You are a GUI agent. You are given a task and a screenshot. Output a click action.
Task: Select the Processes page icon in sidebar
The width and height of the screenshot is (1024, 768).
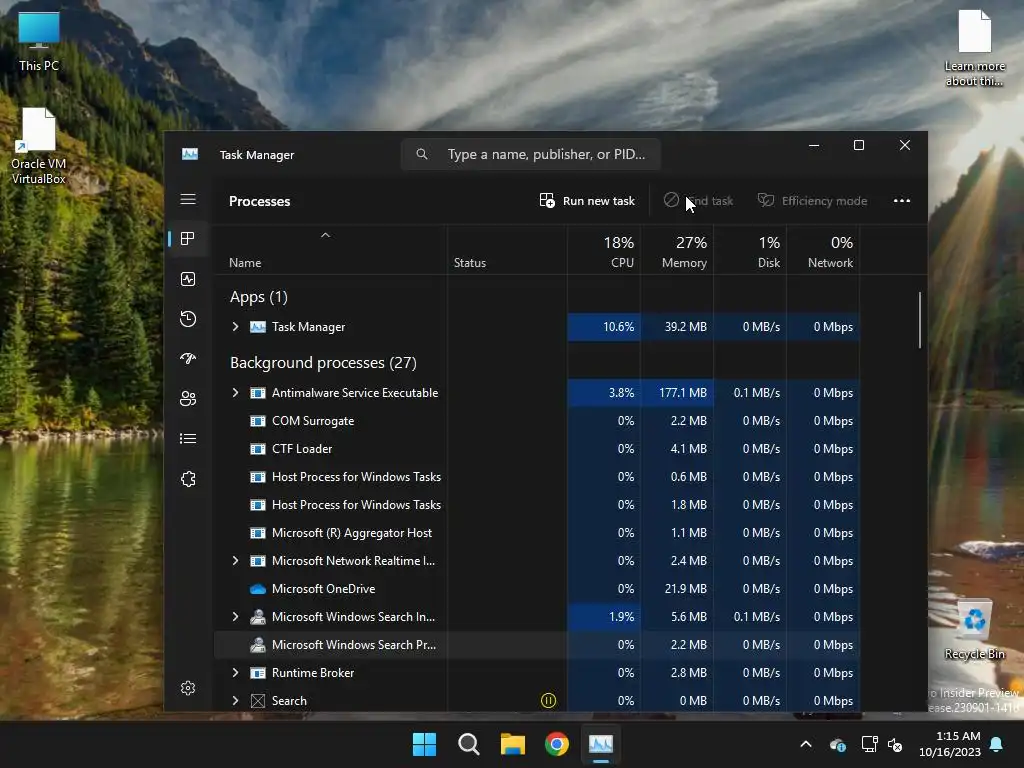tap(188, 239)
